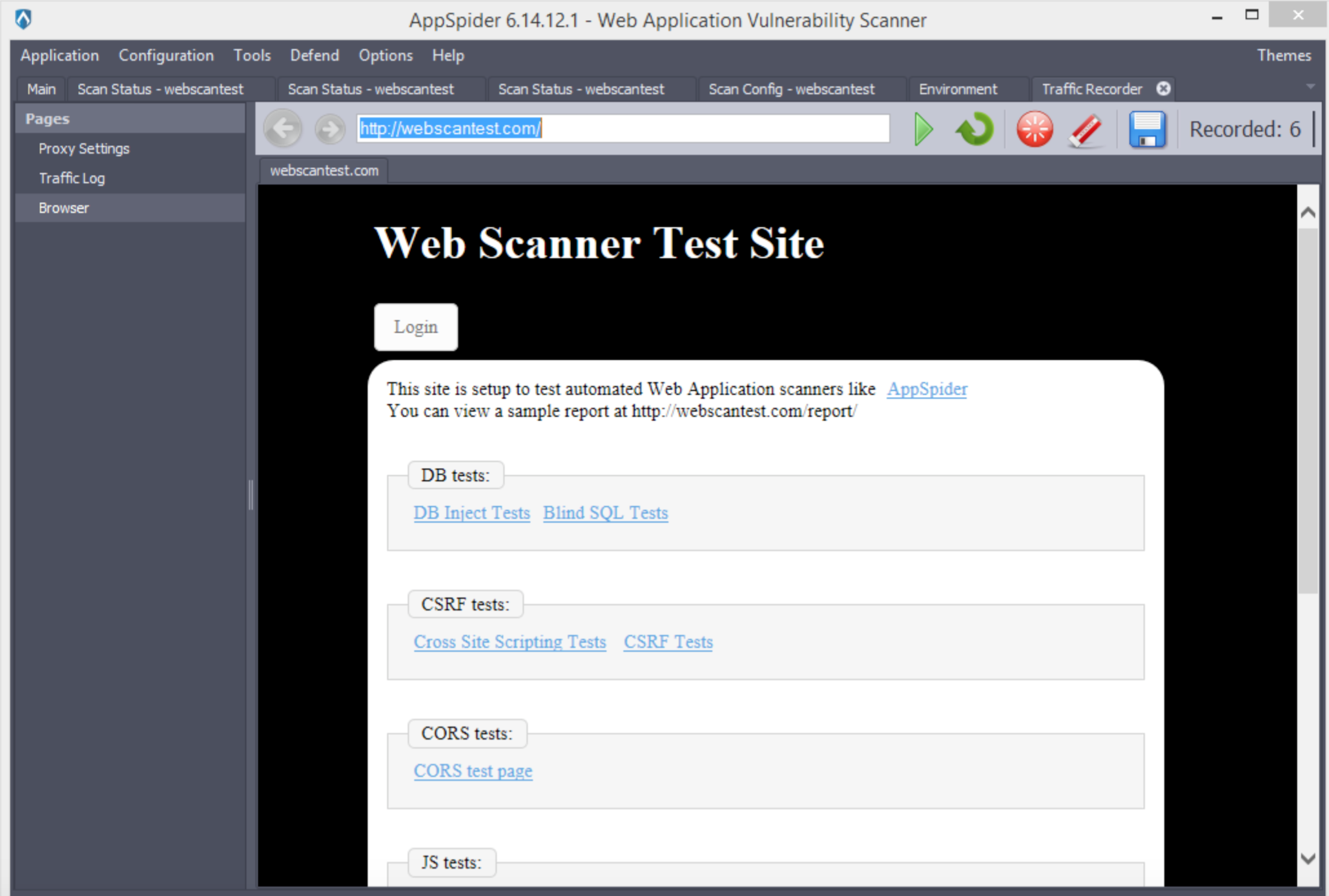This screenshot has height=896, width=1329.
Task: Click the browser back arrow button
Action: coord(283,129)
